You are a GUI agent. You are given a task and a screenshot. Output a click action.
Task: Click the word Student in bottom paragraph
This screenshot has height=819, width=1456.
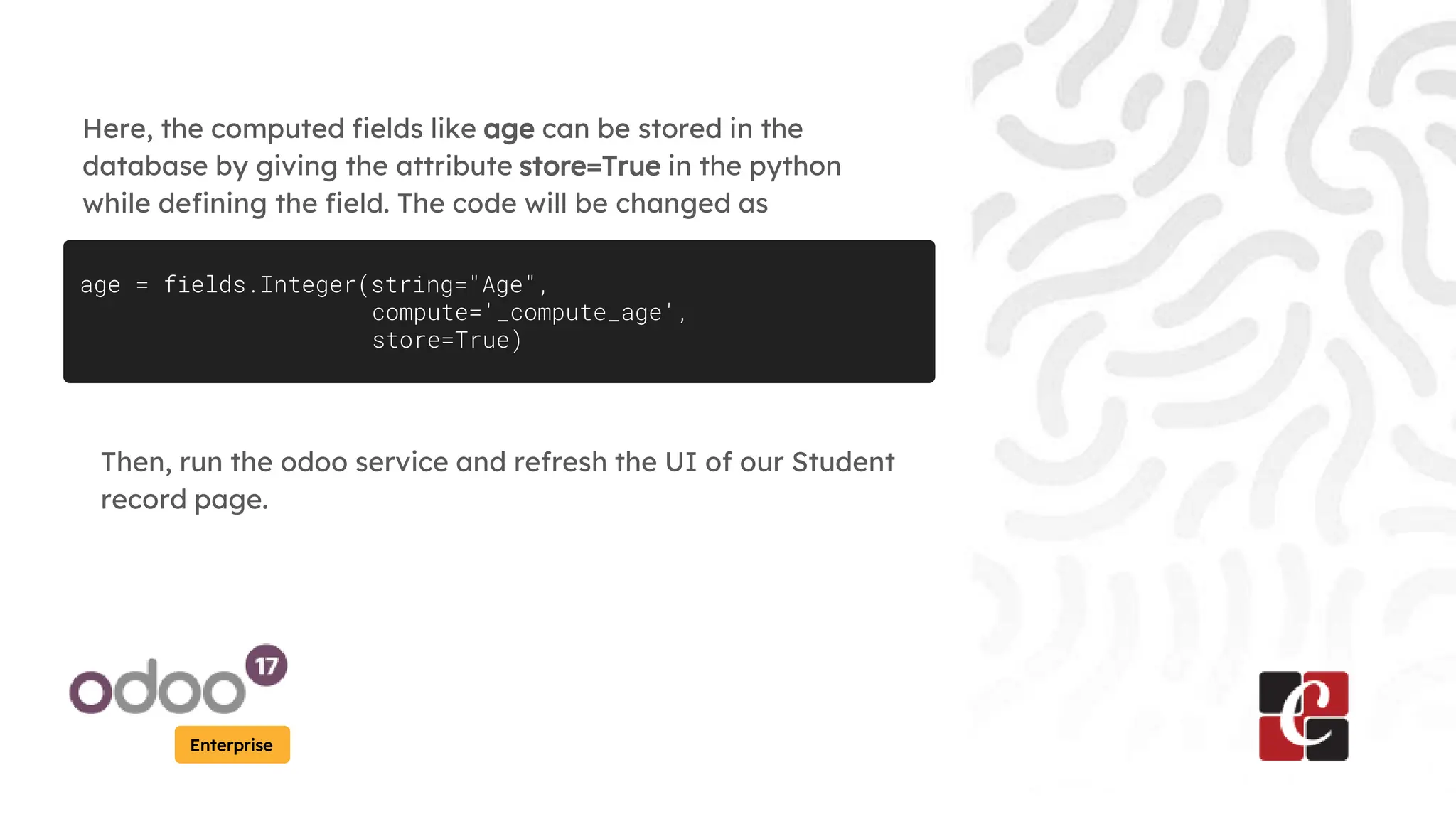[x=842, y=462]
